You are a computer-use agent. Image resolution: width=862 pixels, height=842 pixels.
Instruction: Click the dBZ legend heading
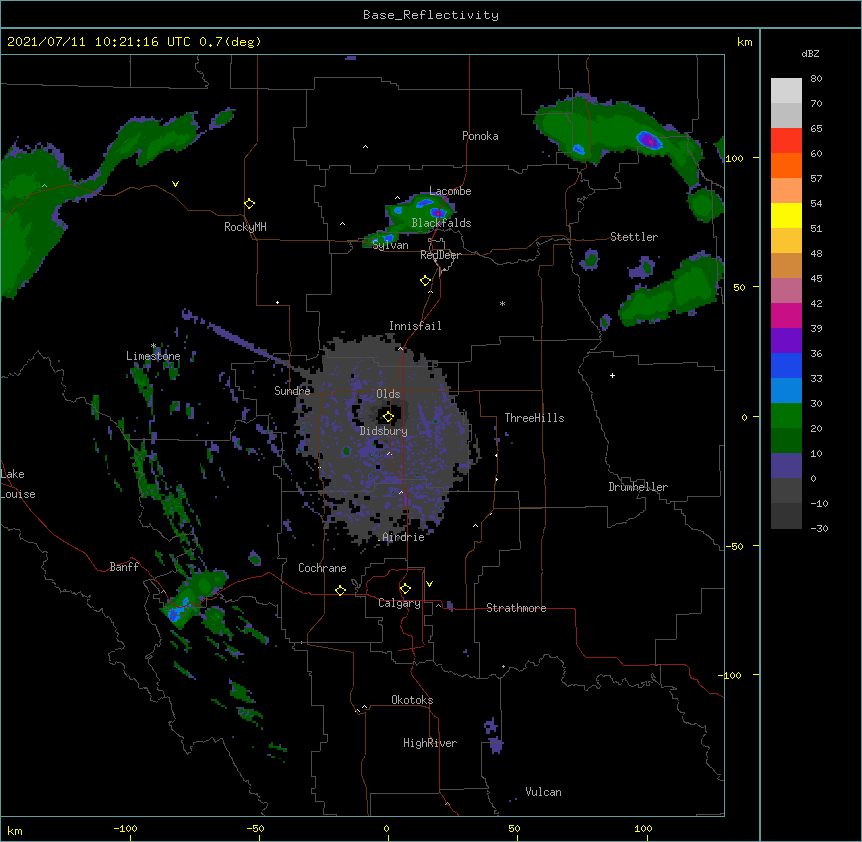point(810,53)
